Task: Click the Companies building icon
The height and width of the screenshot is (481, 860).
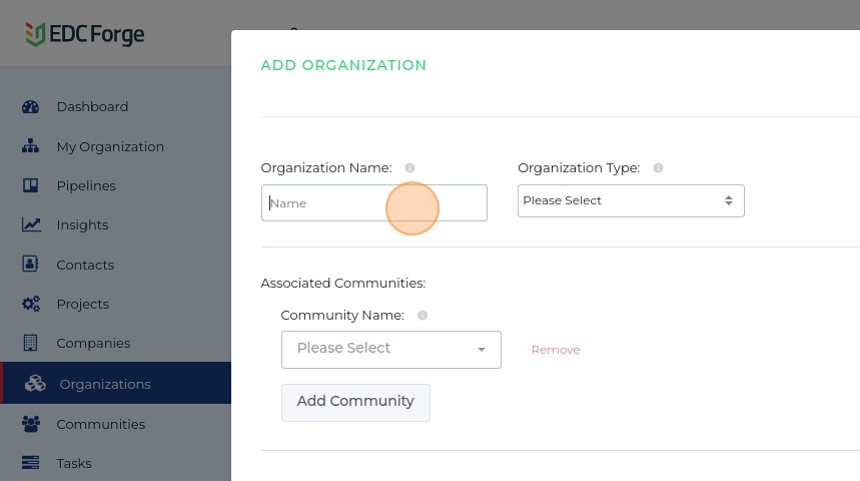Action: click(30, 343)
